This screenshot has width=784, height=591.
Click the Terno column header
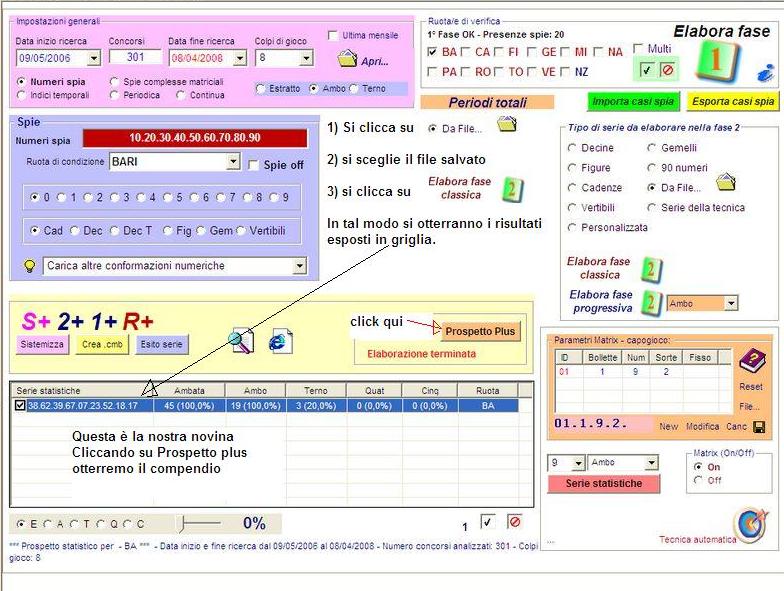(x=316, y=390)
